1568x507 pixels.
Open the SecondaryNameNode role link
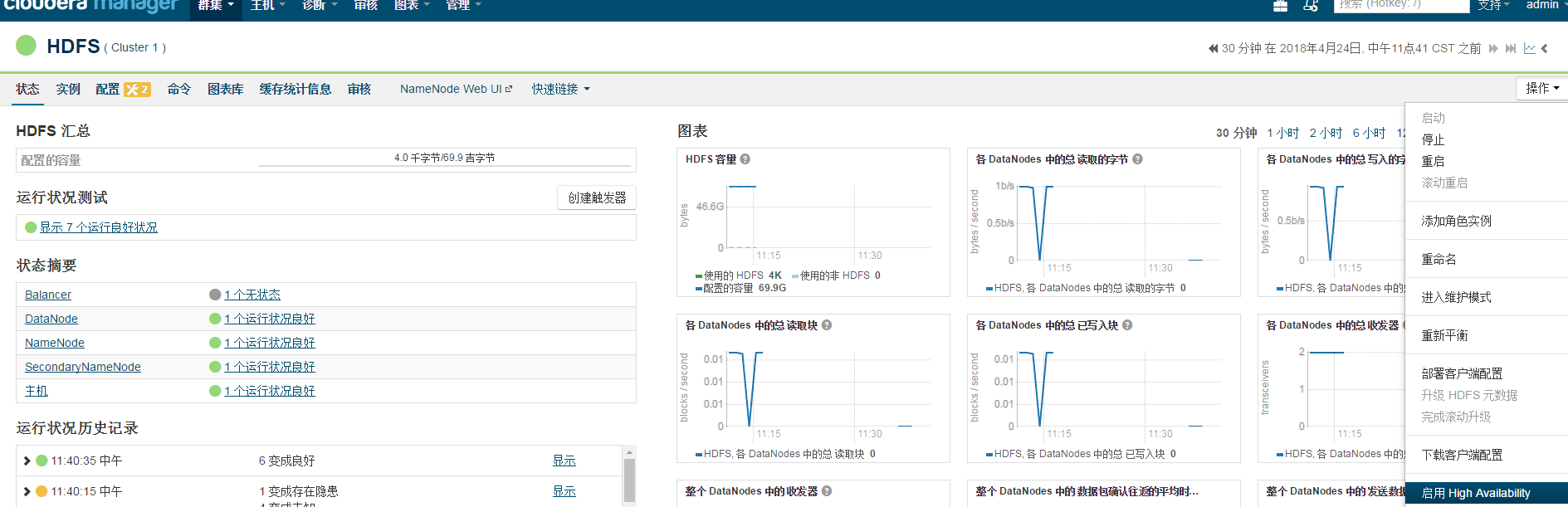click(x=83, y=367)
